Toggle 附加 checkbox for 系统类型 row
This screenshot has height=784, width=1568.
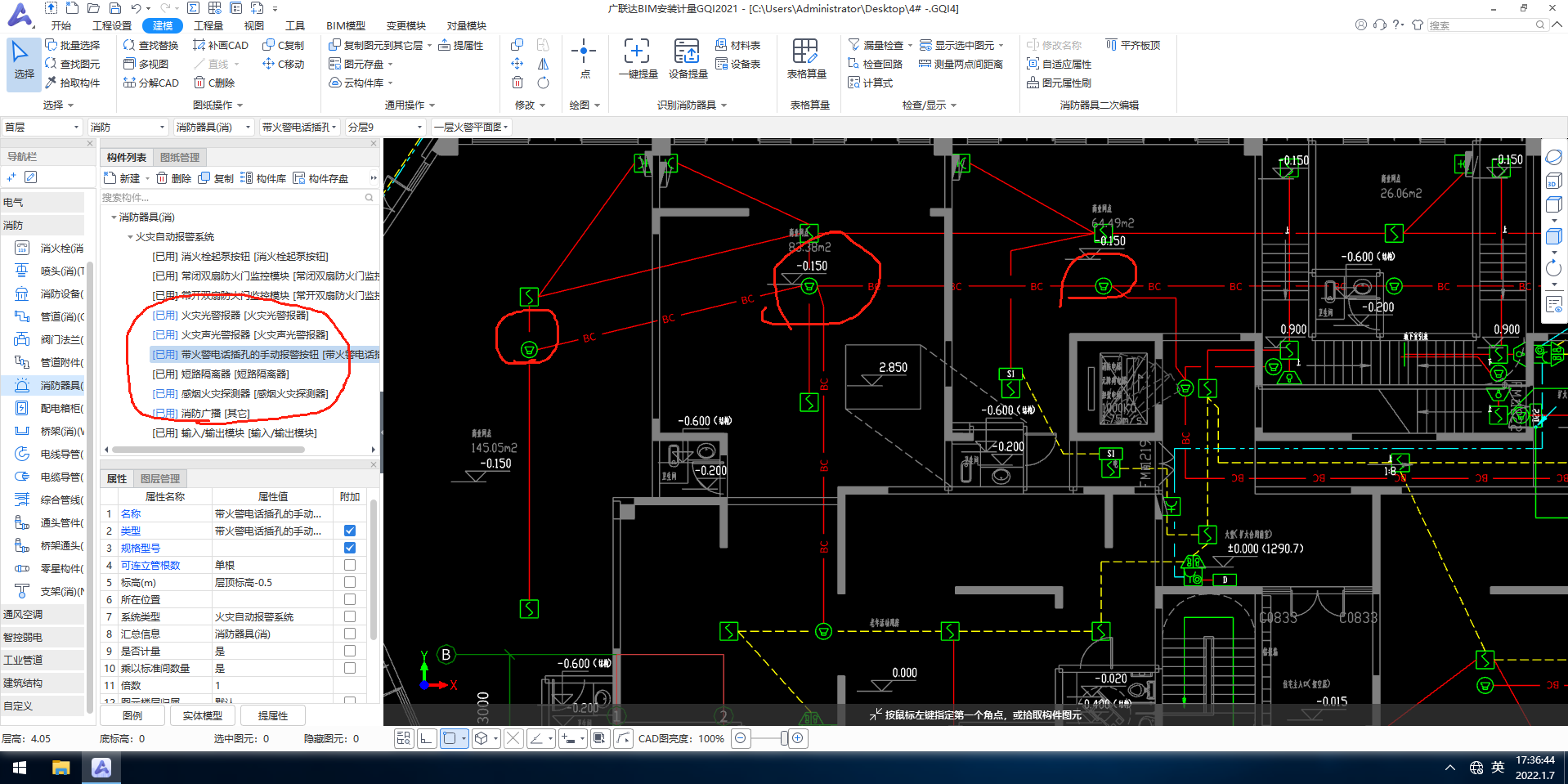(350, 616)
